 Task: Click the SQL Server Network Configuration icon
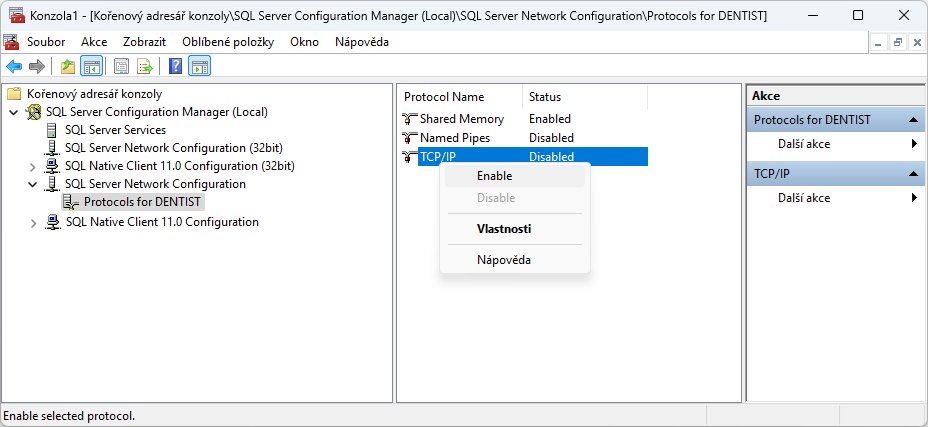coord(52,184)
